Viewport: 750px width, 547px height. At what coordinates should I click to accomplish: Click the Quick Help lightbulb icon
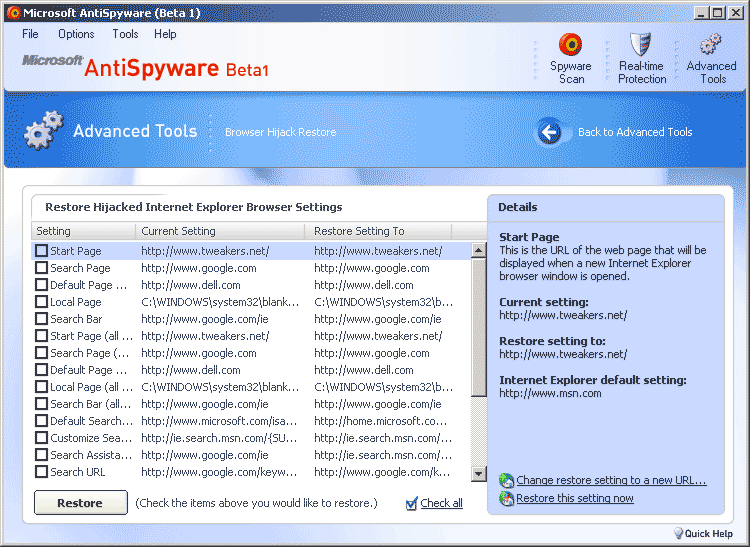(678, 533)
